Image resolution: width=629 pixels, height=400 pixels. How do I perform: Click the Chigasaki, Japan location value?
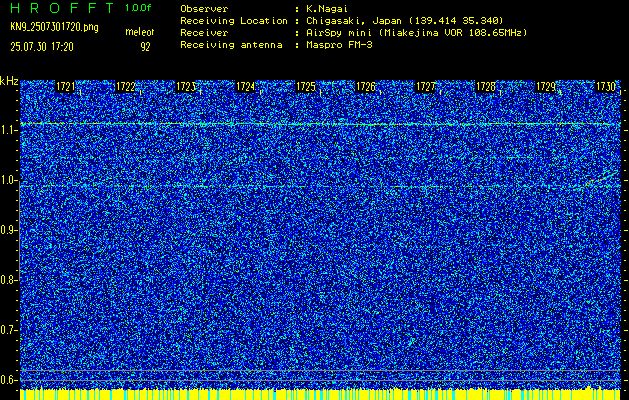pos(405,21)
